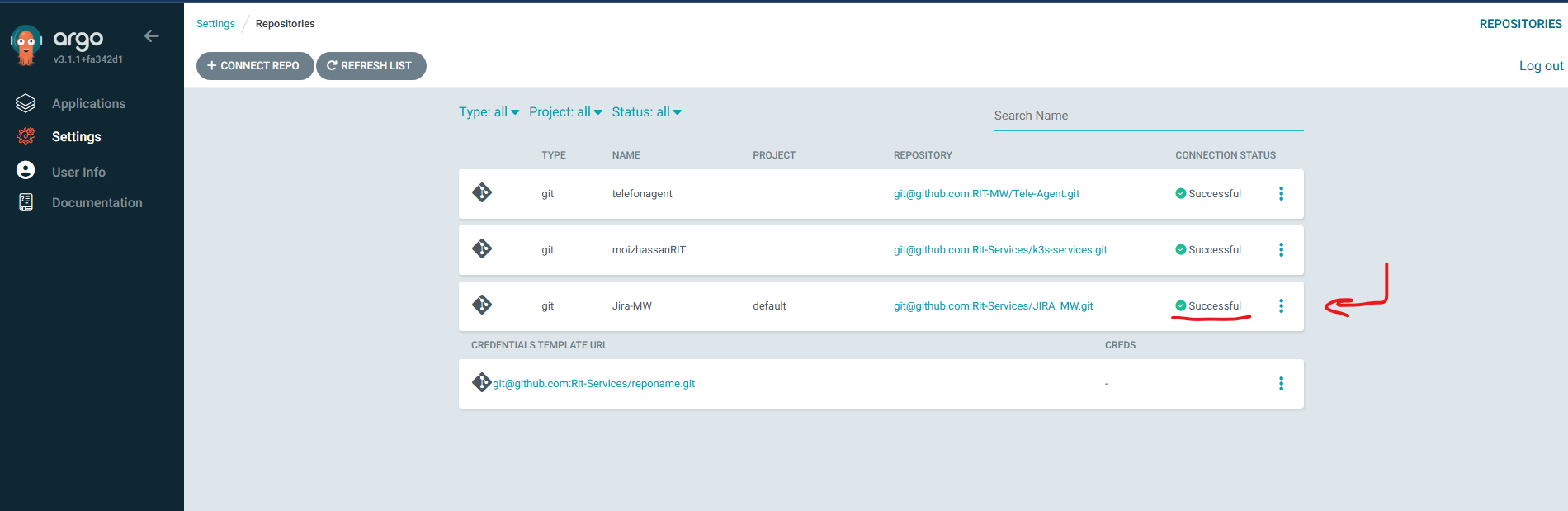Open the k3s-services.git repository link
This screenshot has height=511, width=1568.
[x=1000, y=249]
